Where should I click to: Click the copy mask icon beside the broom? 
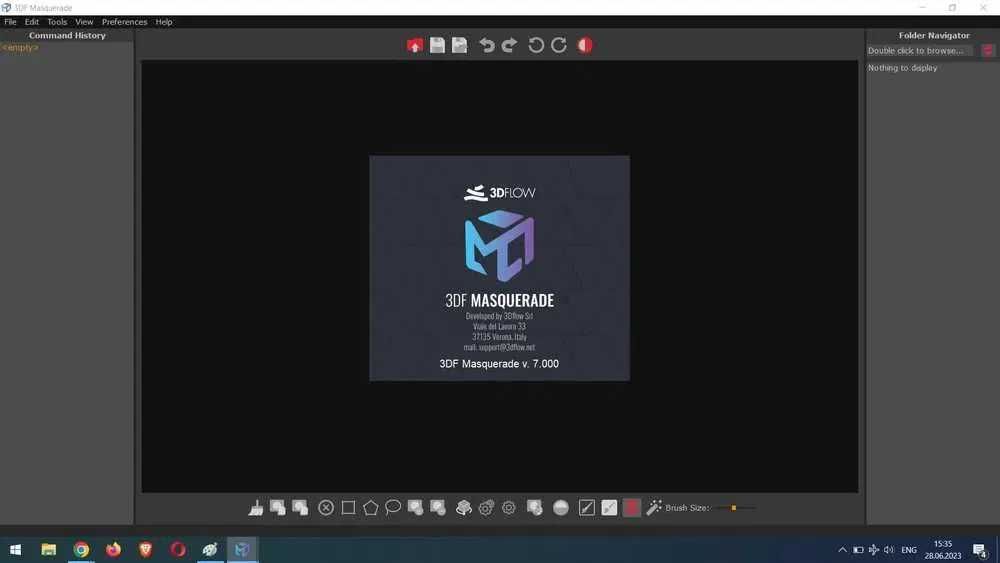278,508
